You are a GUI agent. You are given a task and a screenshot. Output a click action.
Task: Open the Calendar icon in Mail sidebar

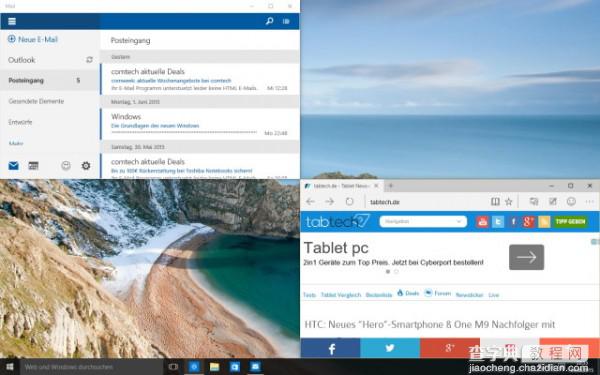(x=34, y=166)
